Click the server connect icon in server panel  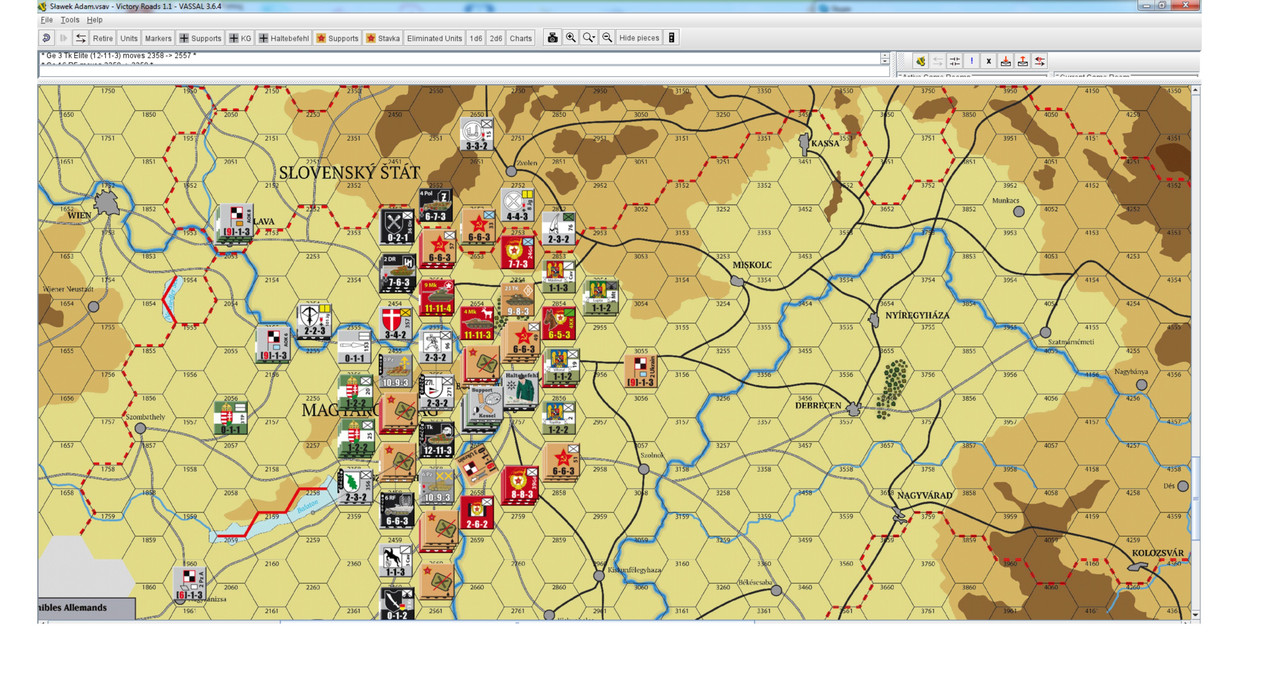[921, 61]
